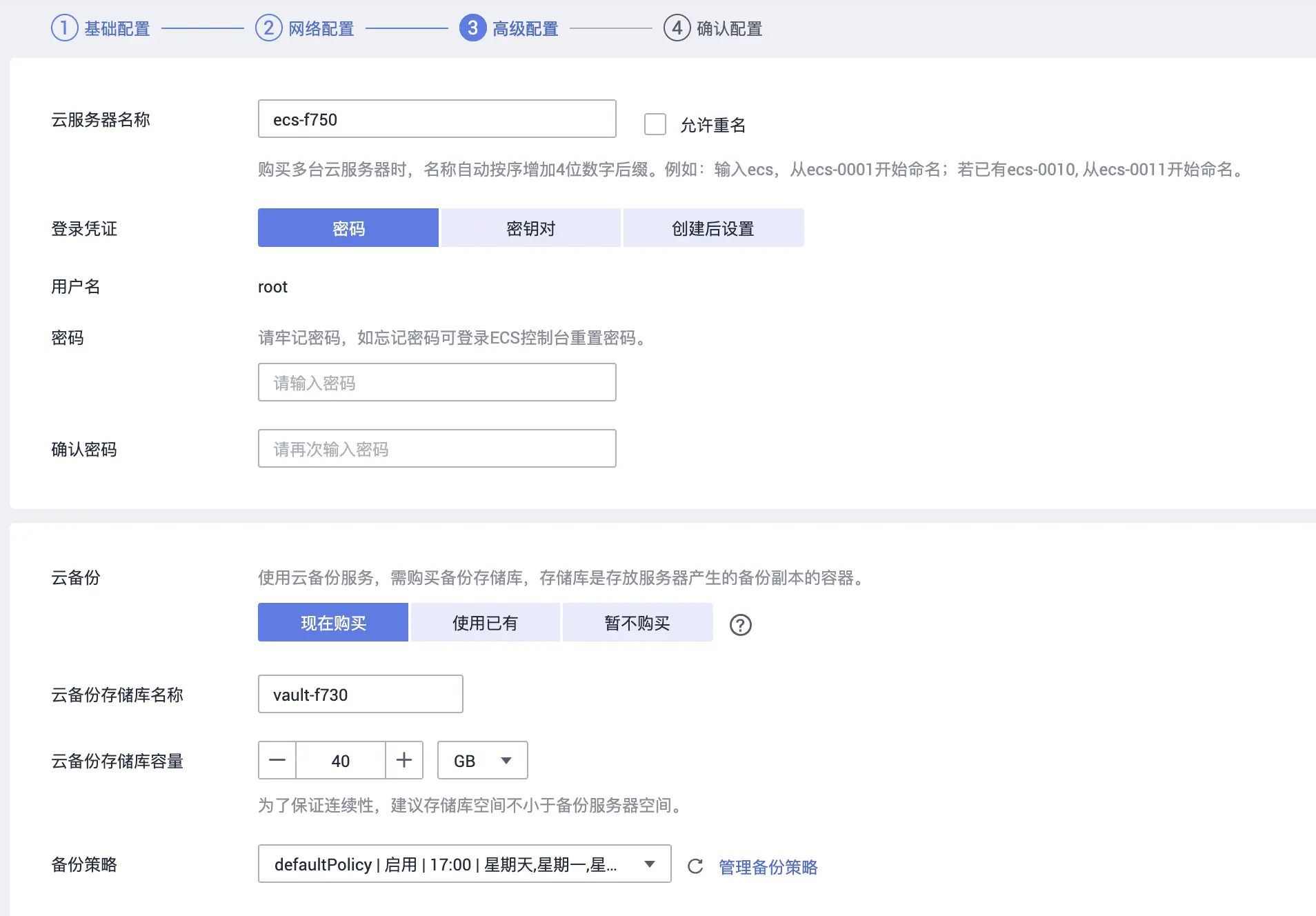1316x916 pixels.
Task: Select the 使用已有 backup option
Action: click(x=485, y=622)
